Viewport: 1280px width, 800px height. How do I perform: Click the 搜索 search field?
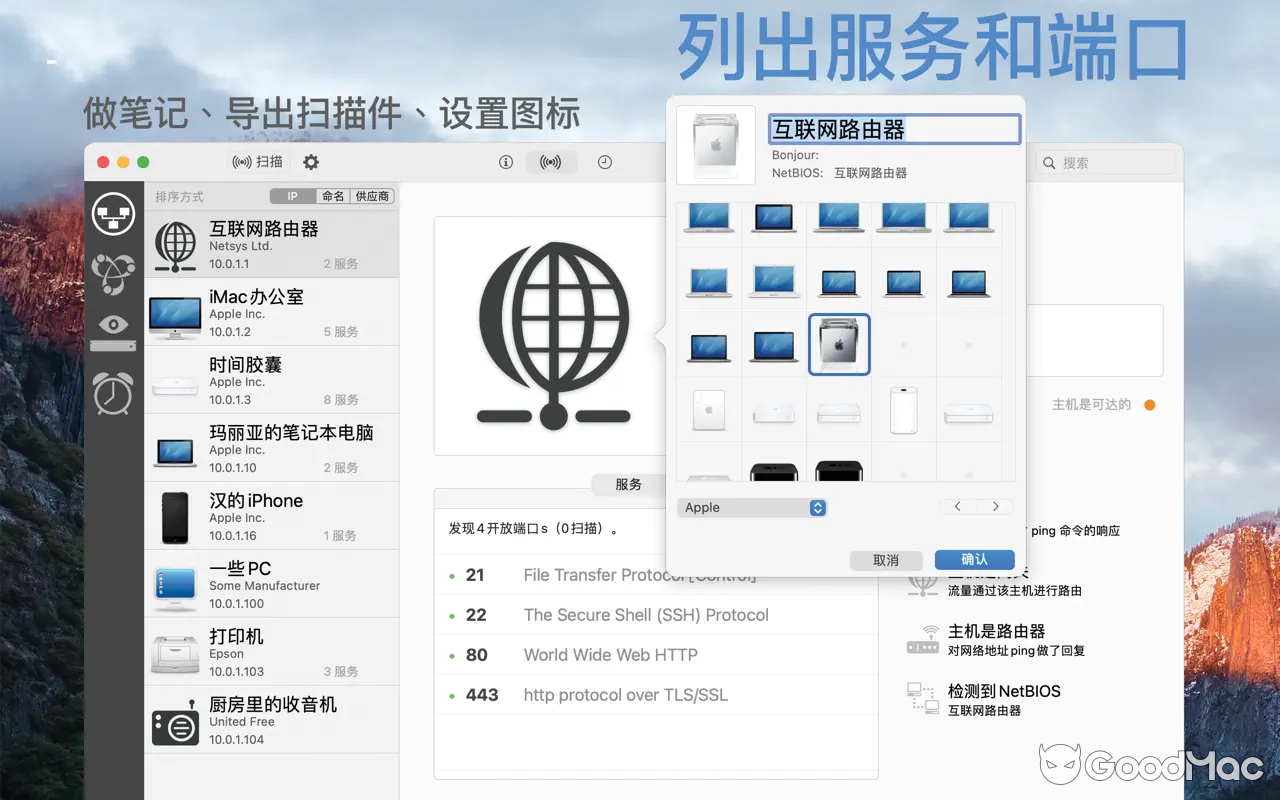(1106, 161)
